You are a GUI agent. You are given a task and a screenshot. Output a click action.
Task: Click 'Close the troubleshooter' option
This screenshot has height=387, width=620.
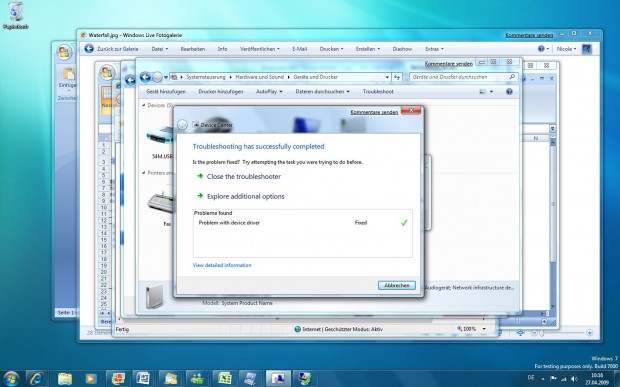(x=244, y=177)
